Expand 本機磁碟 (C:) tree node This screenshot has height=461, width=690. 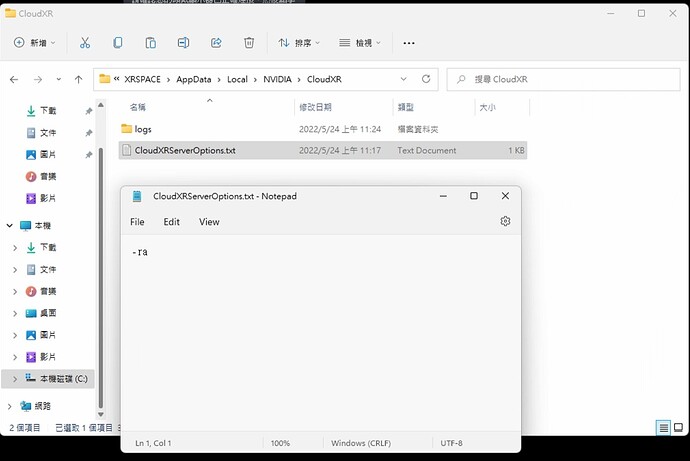(15, 379)
